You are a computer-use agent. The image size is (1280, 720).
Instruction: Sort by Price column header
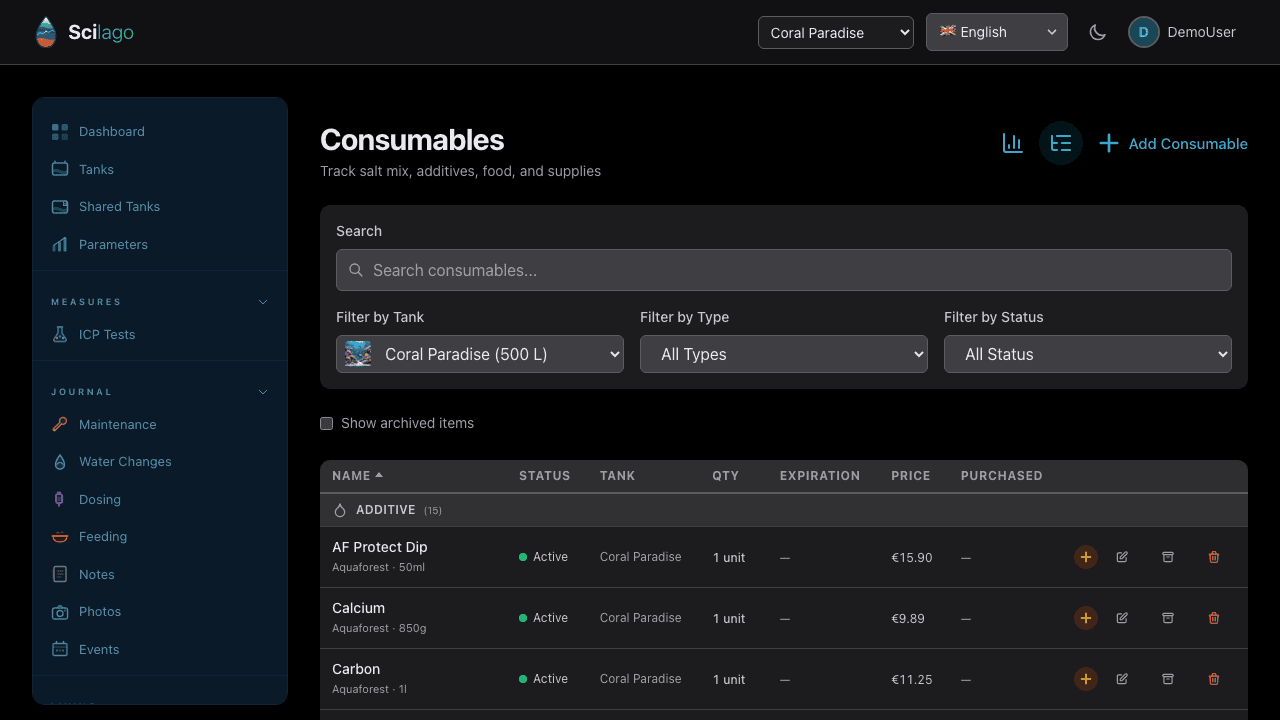click(911, 476)
